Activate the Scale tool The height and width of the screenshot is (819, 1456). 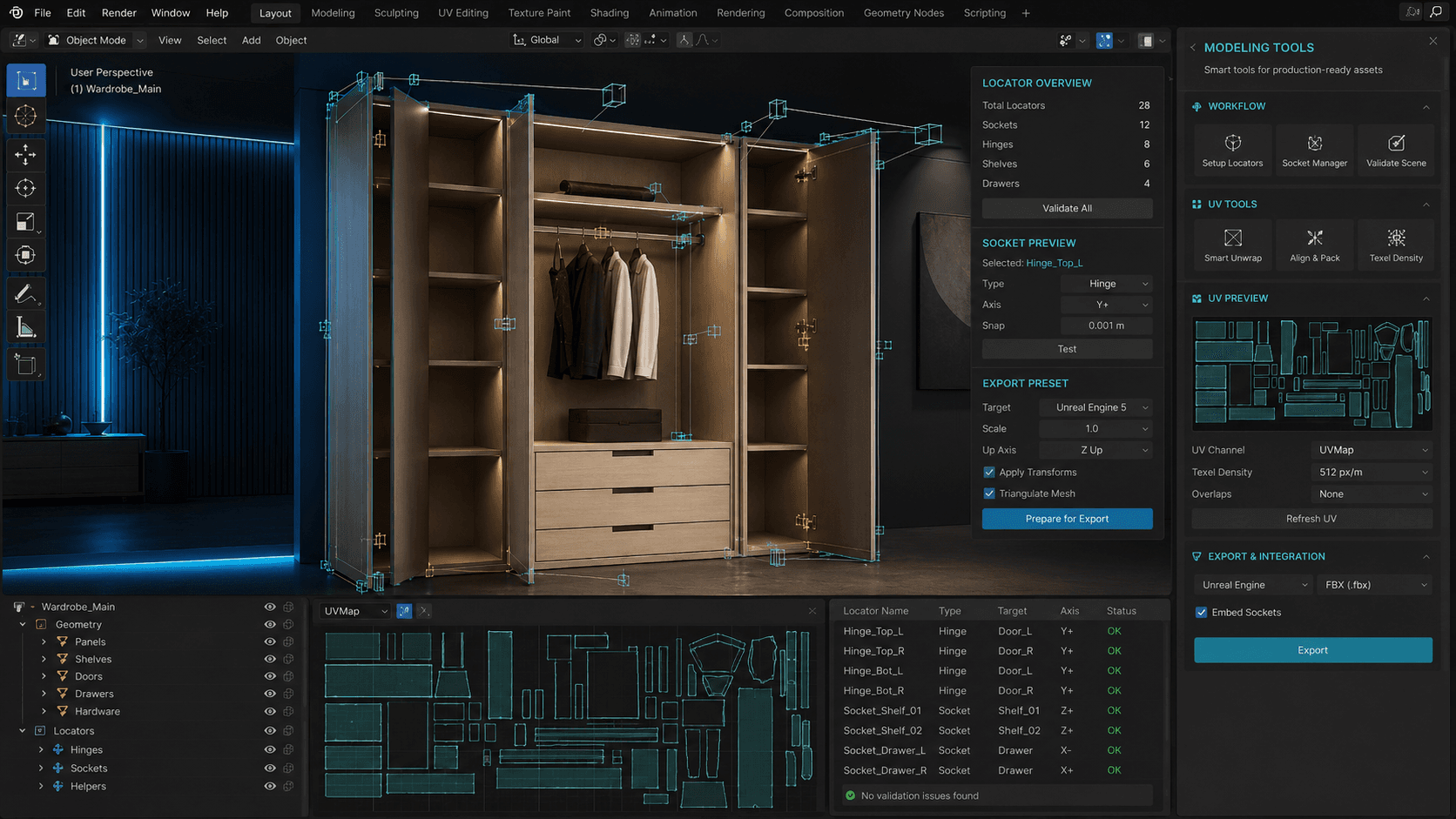click(x=25, y=222)
